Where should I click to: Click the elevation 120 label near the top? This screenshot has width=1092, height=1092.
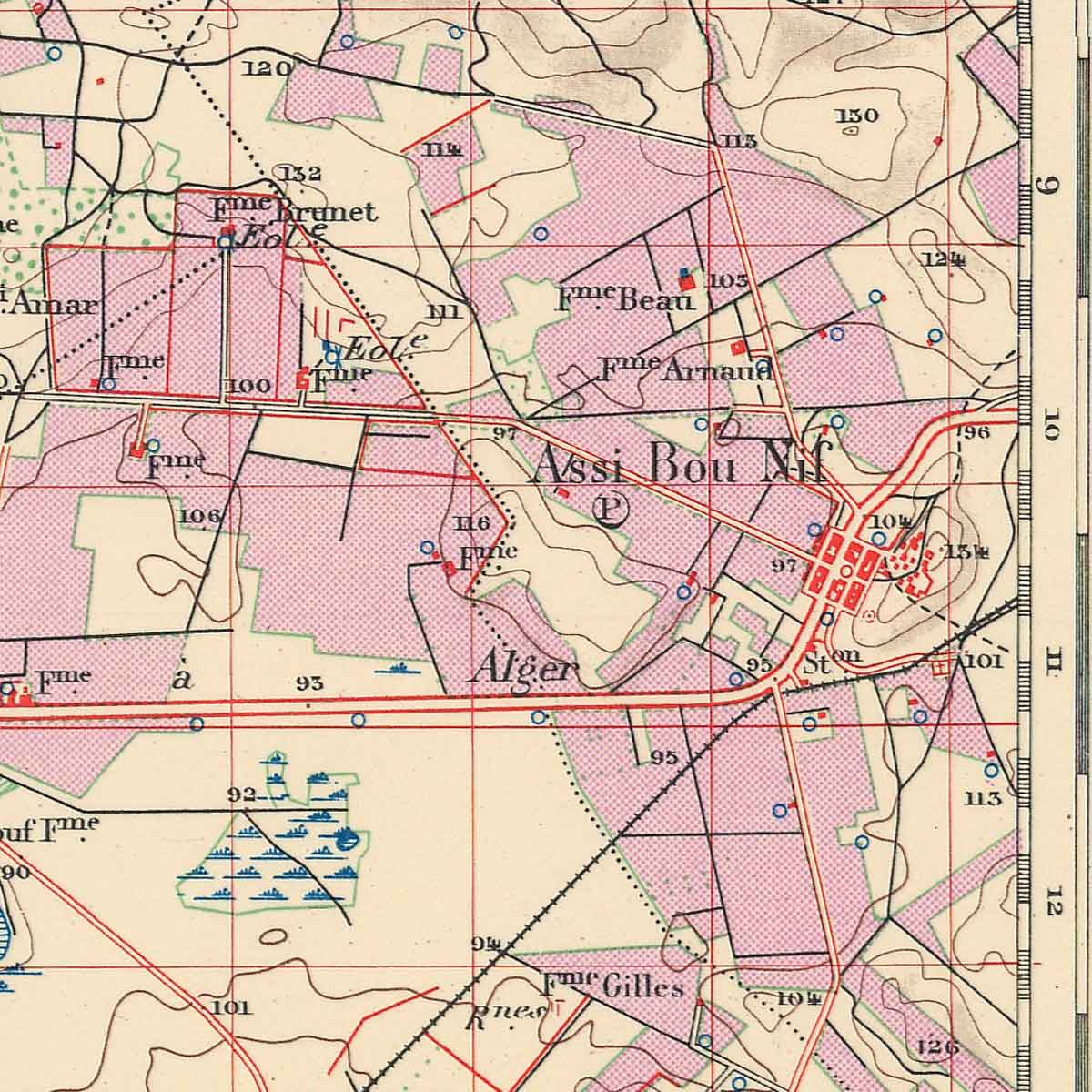click(x=268, y=68)
